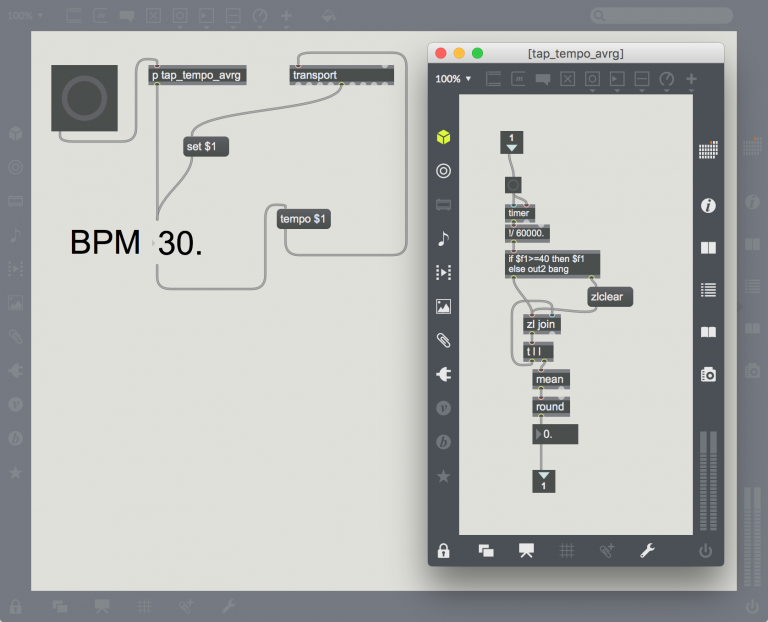Click the tap_tempo_avrg window title bar
This screenshot has width=768, height=622.
point(576,53)
